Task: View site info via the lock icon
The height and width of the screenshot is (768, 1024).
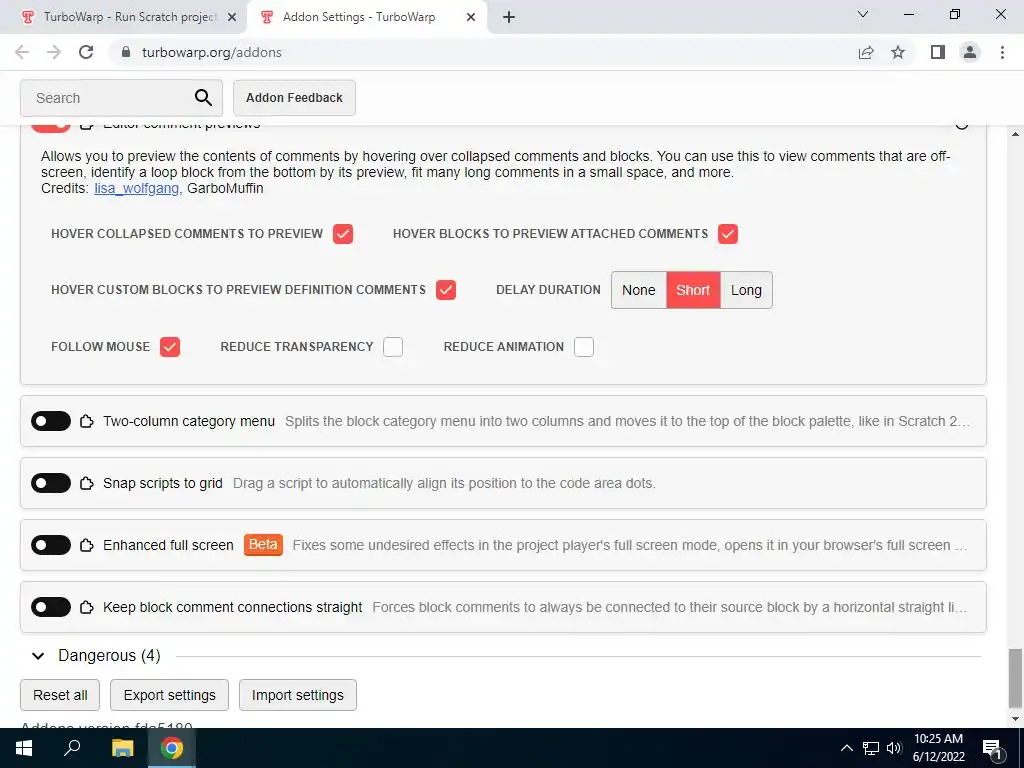Action: [x=126, y=52]
